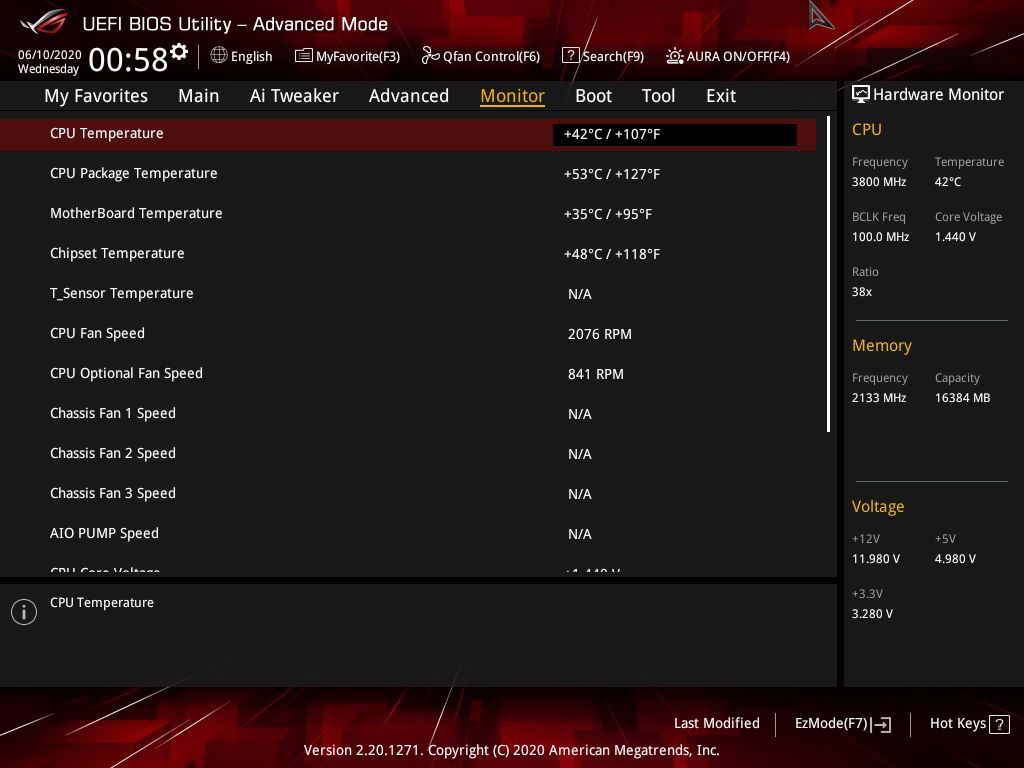Click the 841 RPM value

(x=596, y=374)
